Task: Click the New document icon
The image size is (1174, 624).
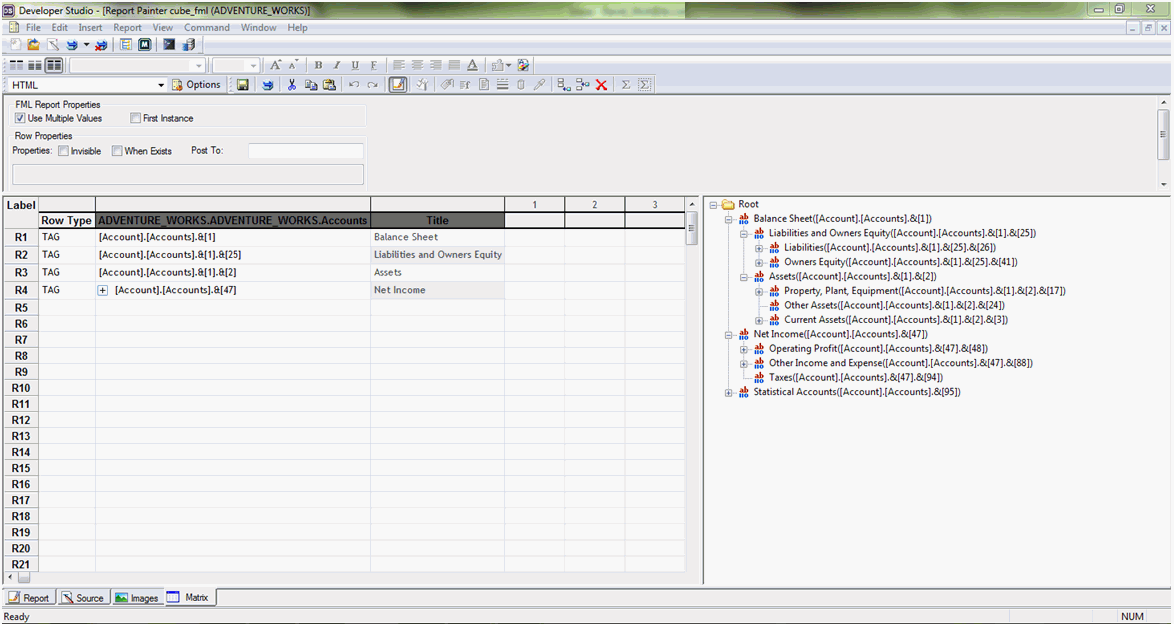Action: click(15, 45)
